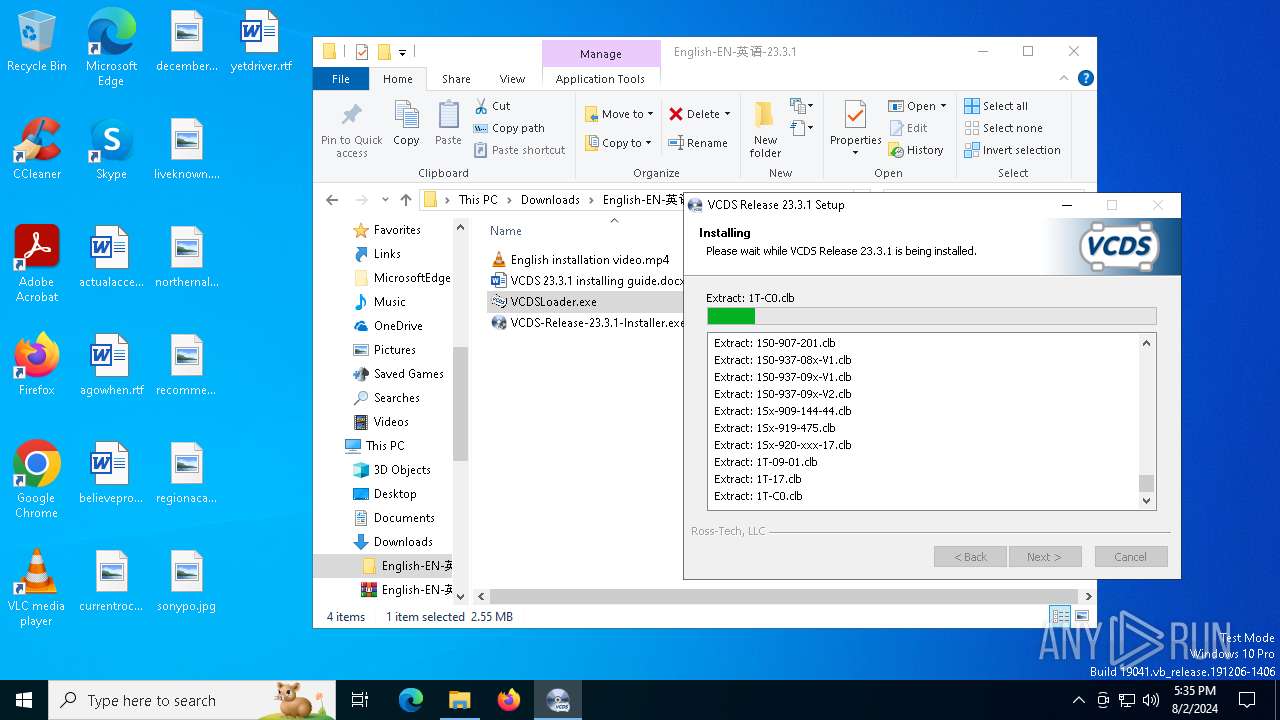Open Links in navigation pane
This screenshot has width=1280, height=720.
point(387,254)
